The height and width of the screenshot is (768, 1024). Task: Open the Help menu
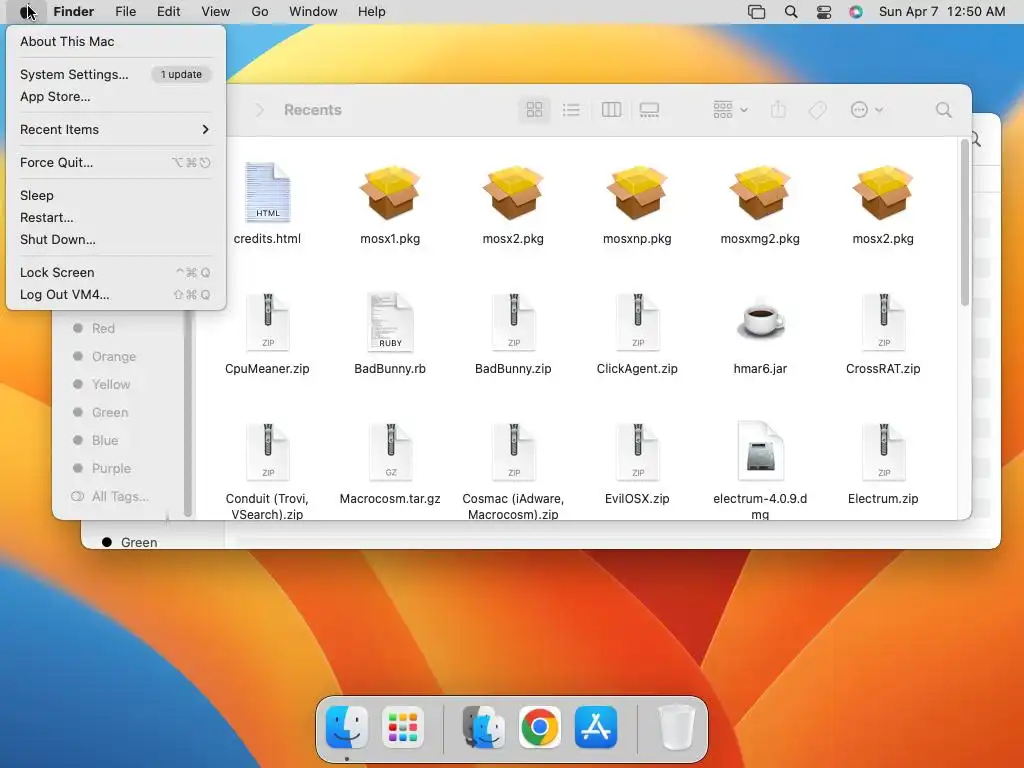372,12
